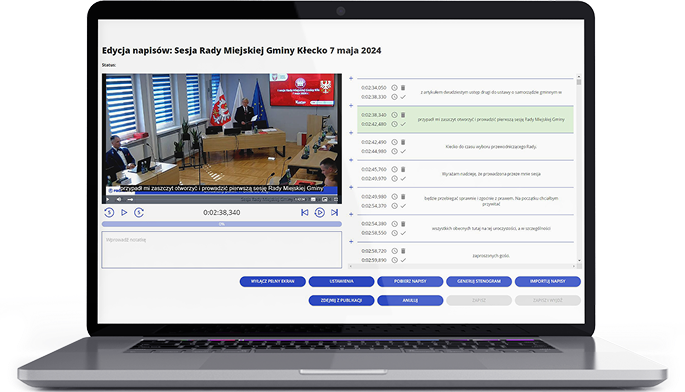
Task: Click the GENERUJ STENOGRAM button
Action: pos(479,281)
